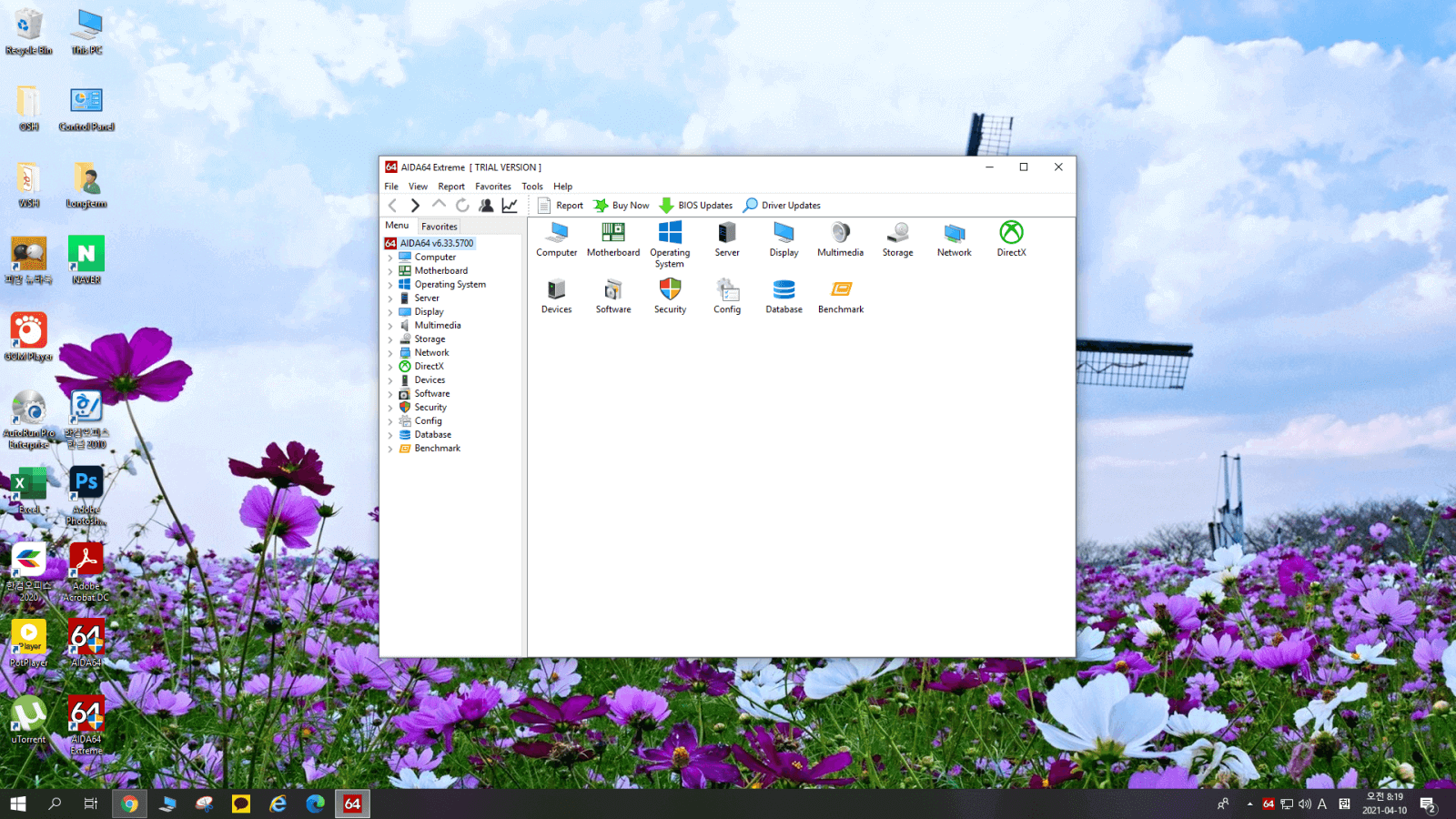Image resolution: width=1456 pixels, height=819 pixels.
Task: Switch to the Menu tab in sidebar
Action: (x=397, y=226)
